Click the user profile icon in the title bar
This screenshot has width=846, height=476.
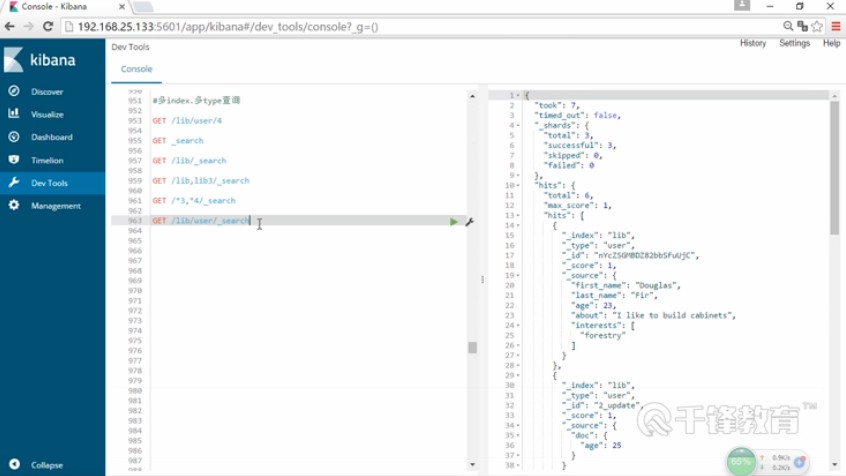pyautogui.click(x=742, y=5)
